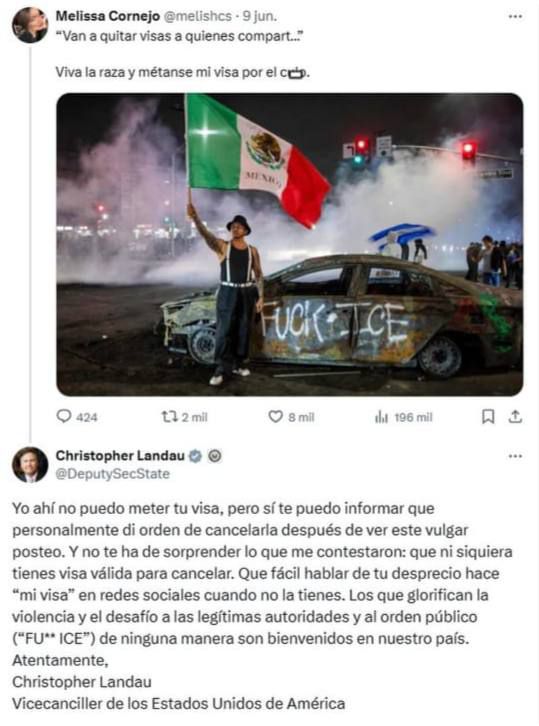The width and height of the screenshot is (539, 726).
Task: Open Christopher Landau's profile avatar
Action: click(x=30, y=465)
